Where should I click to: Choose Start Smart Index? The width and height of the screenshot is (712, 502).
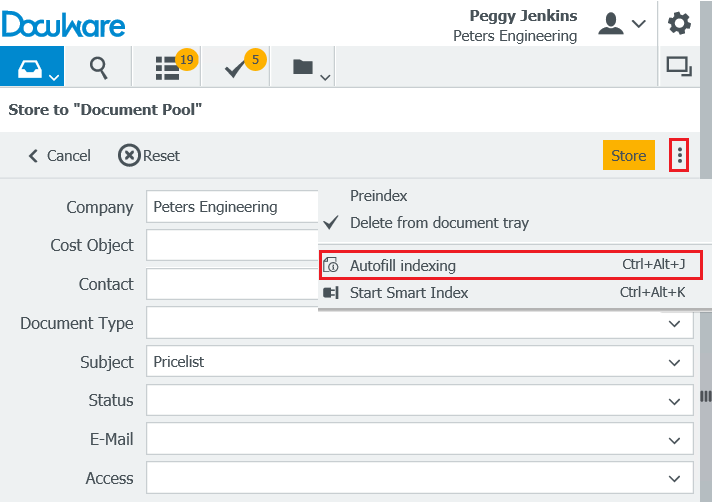point(408,293)
